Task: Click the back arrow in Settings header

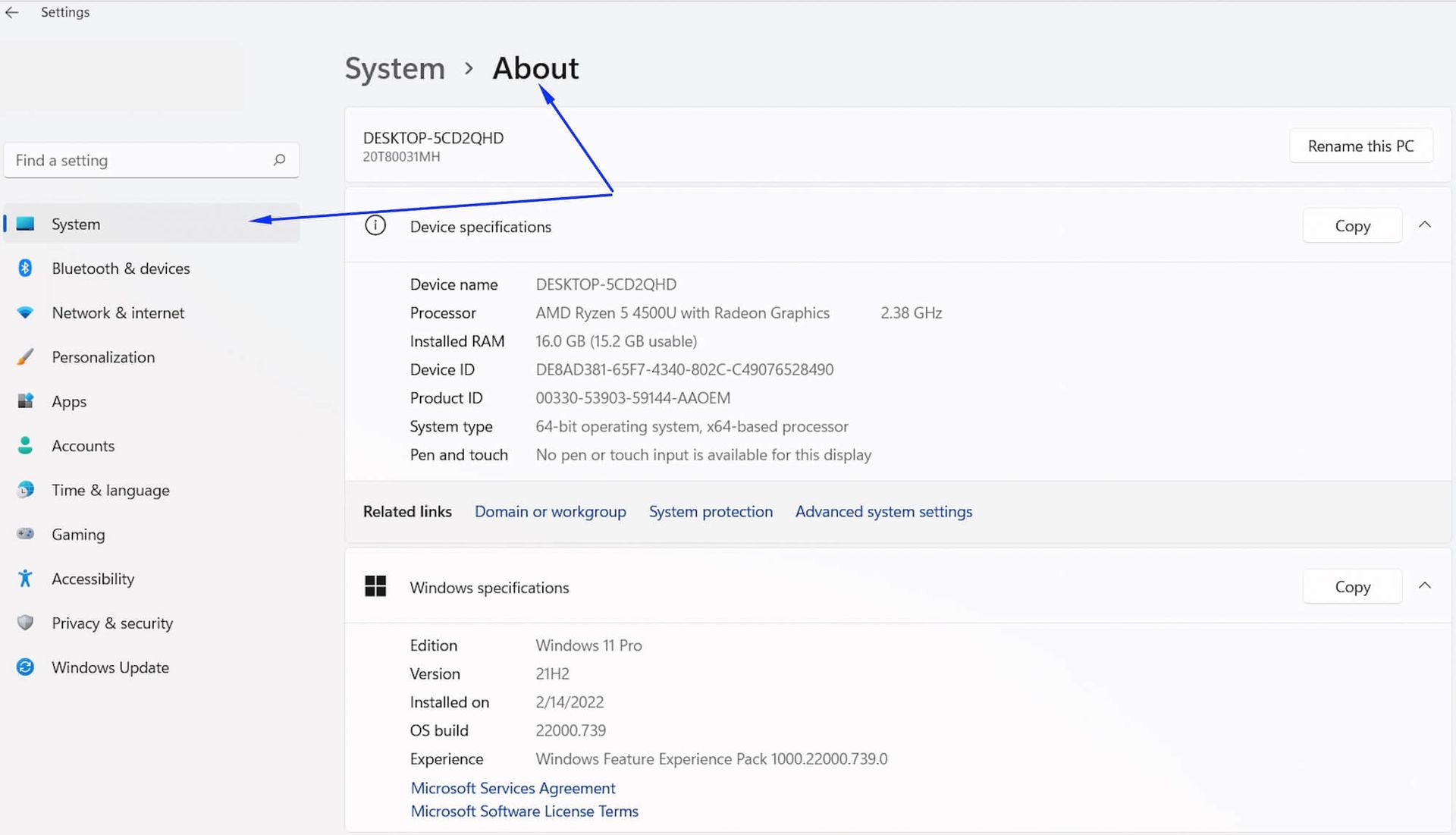Action: coord(11,12)
